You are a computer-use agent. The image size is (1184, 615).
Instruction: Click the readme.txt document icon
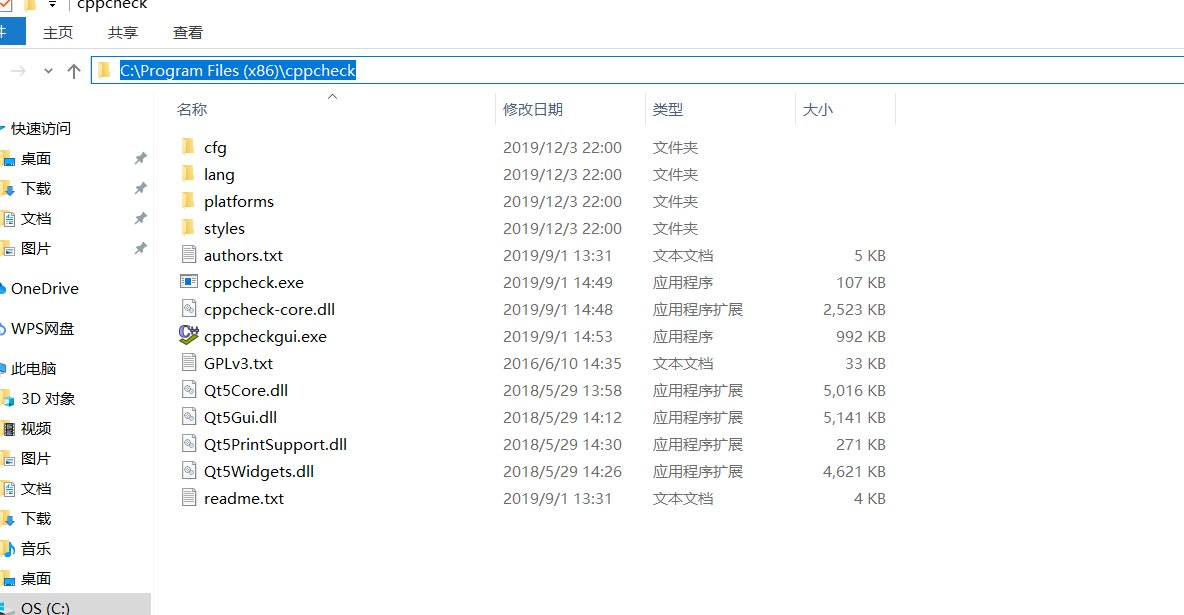[x=189, y=498]
